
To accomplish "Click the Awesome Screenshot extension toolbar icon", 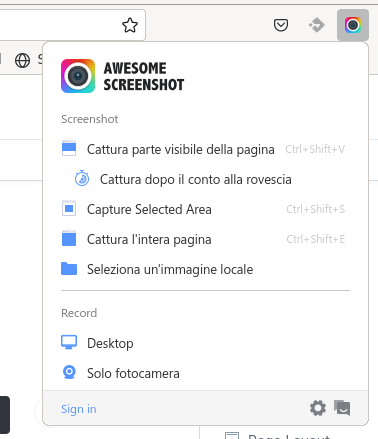I will point(353,25).
